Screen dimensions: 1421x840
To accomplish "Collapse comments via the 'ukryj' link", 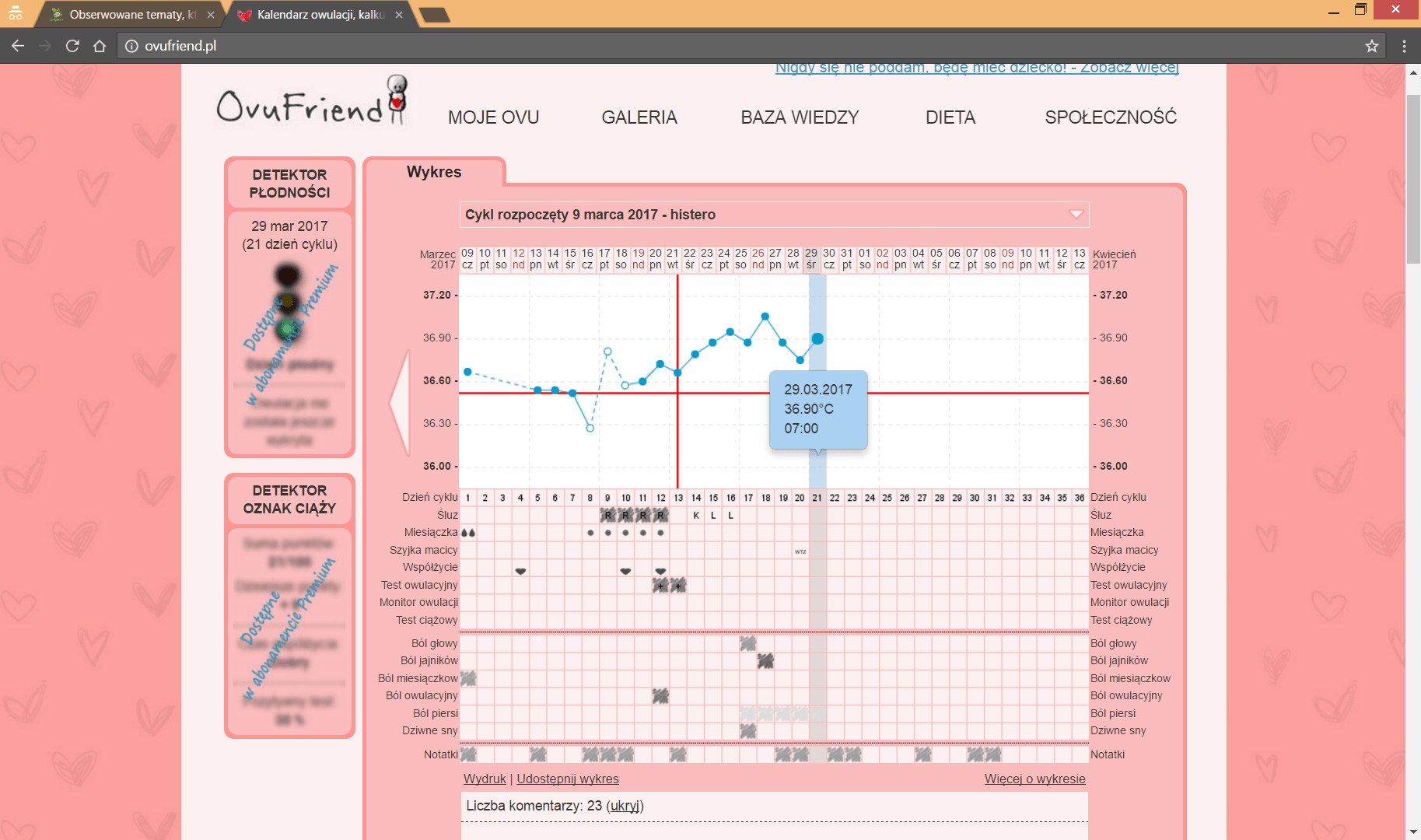I will [625, 806].
